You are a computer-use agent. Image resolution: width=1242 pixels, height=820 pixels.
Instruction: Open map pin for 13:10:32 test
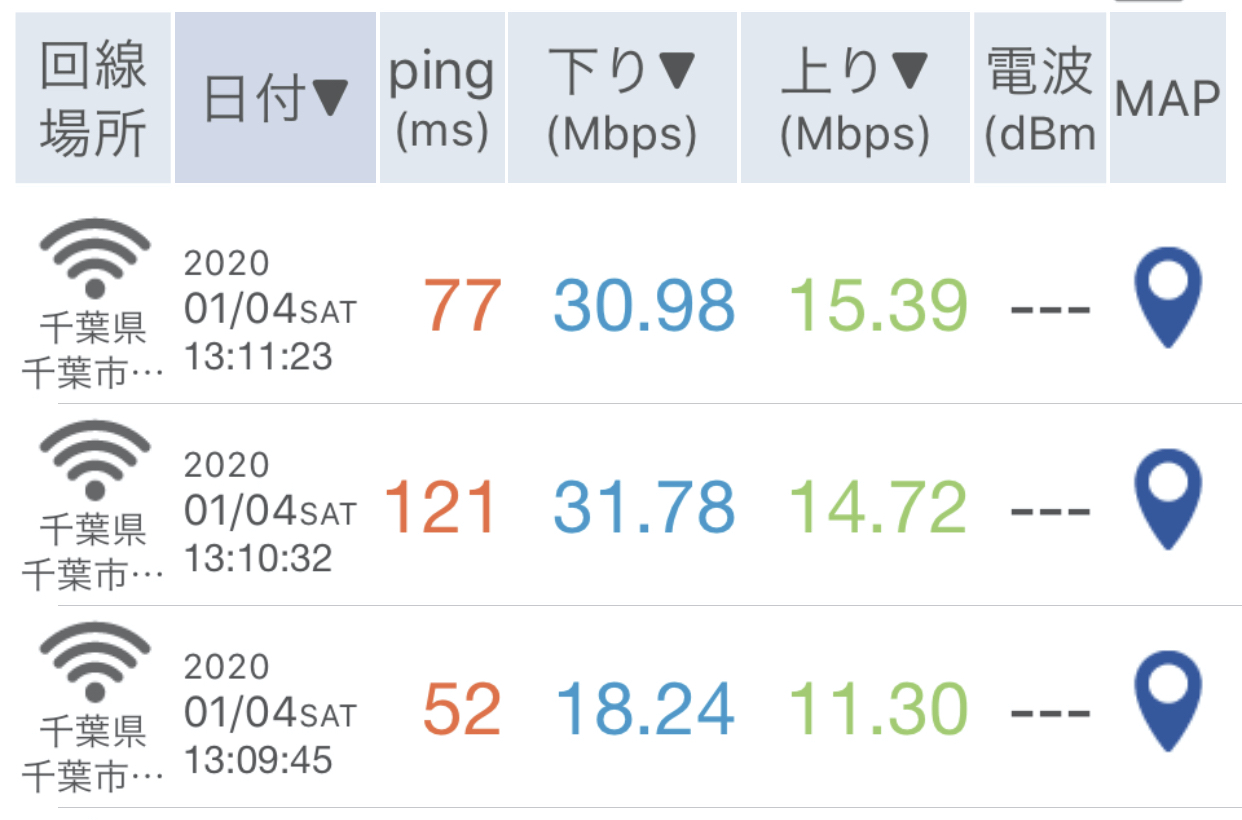click(1167, 499)
